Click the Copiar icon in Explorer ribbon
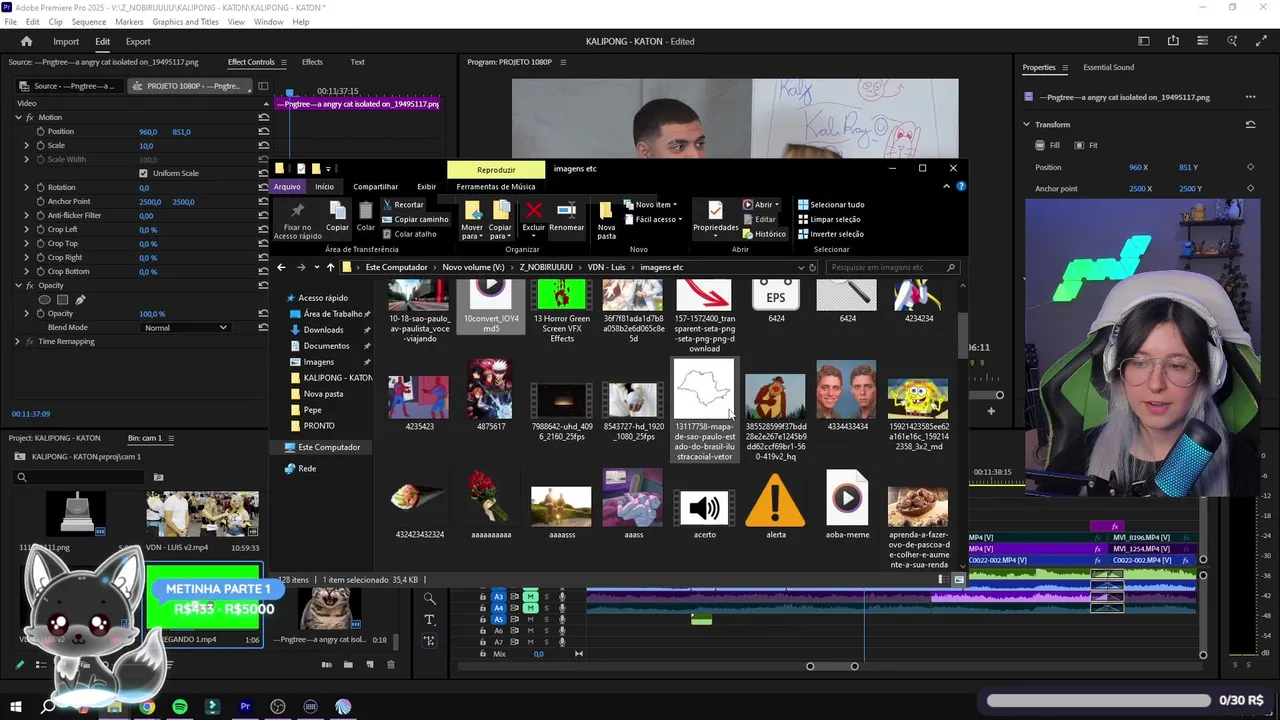The height and width of the screenshot is (720, 1280). [338, 210]
